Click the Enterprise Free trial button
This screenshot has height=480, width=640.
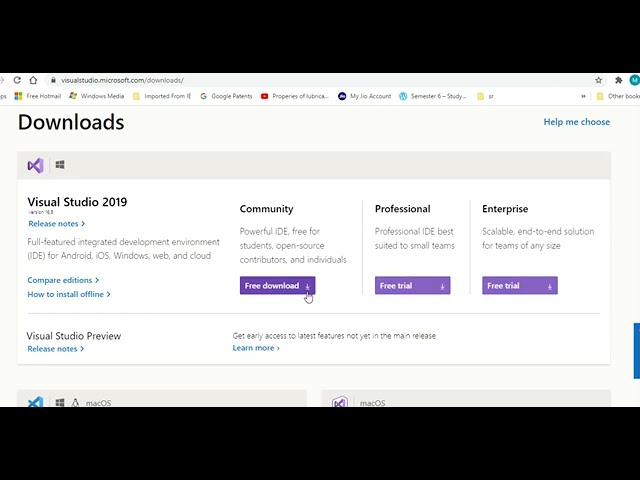point(520,285)
